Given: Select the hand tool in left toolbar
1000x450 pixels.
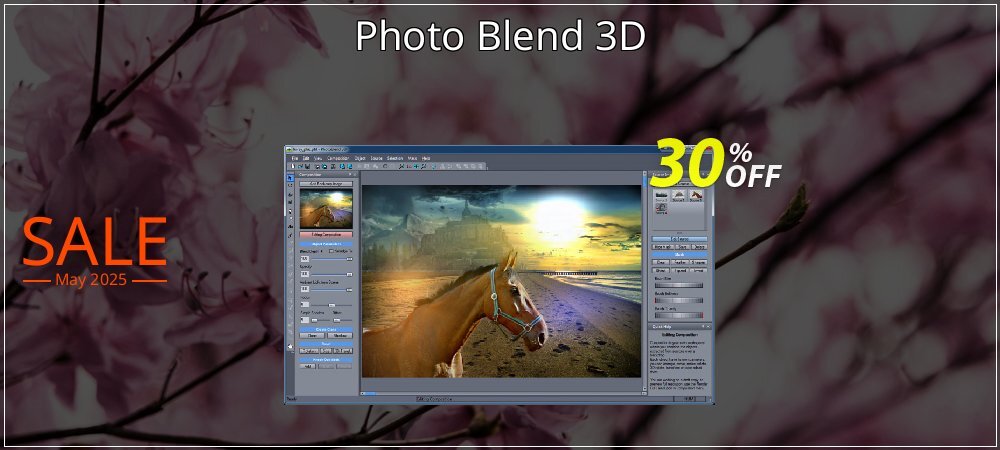Looking at the screenshot, I should point(290,346).
